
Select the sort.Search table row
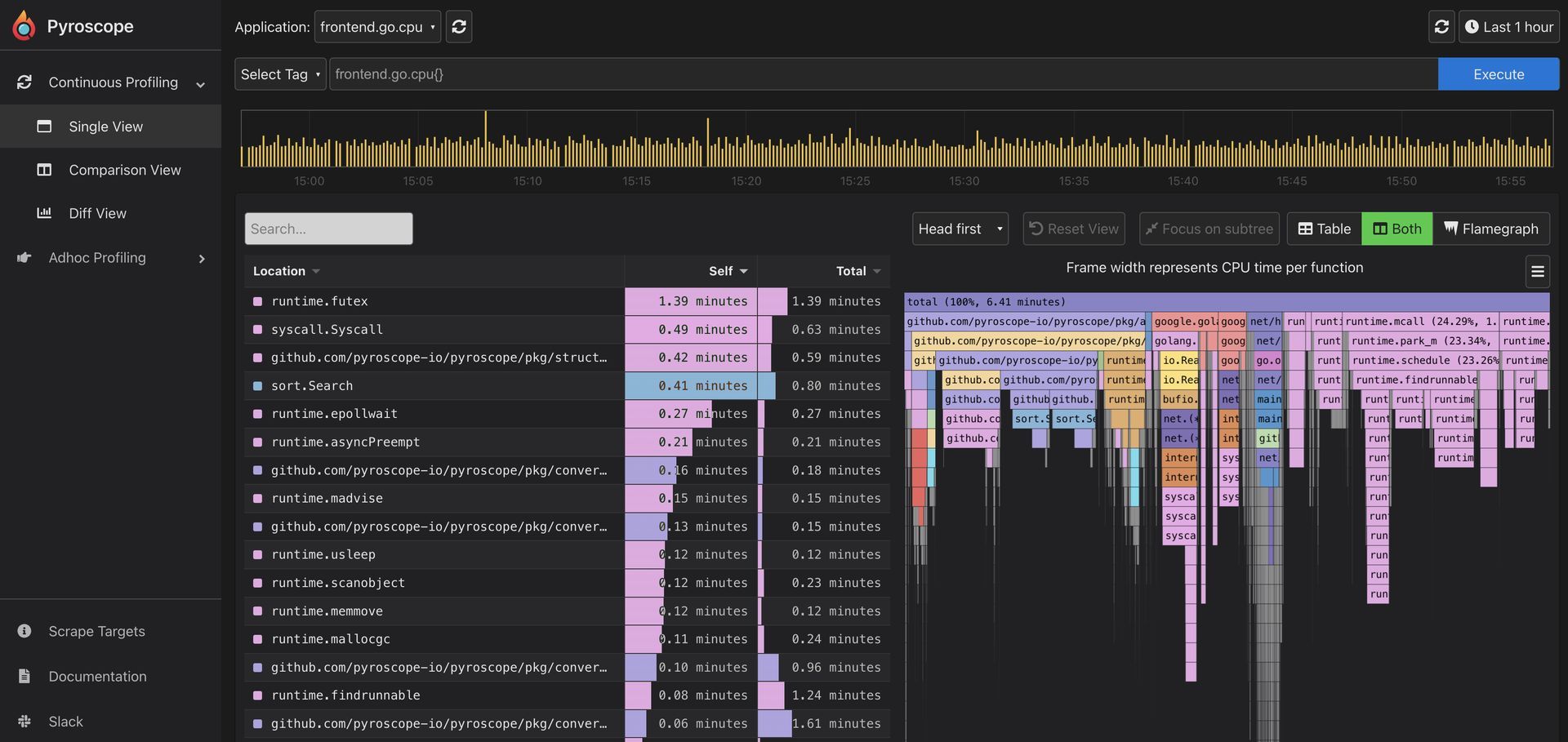(x=567, y=386)
